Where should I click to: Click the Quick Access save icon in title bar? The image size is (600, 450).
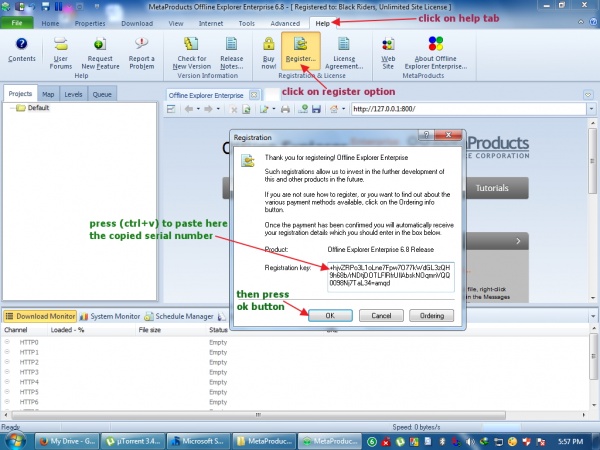(46, 6)
